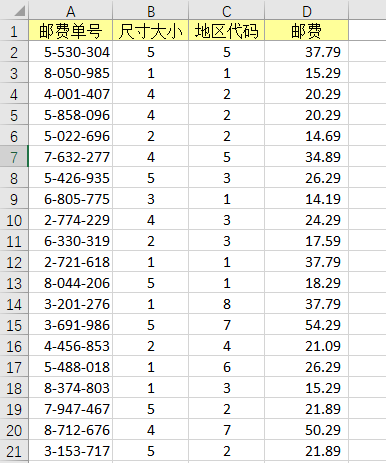Click the 地区代码 header cell
This screenshot has height=463, width=386.
(227, 31)
